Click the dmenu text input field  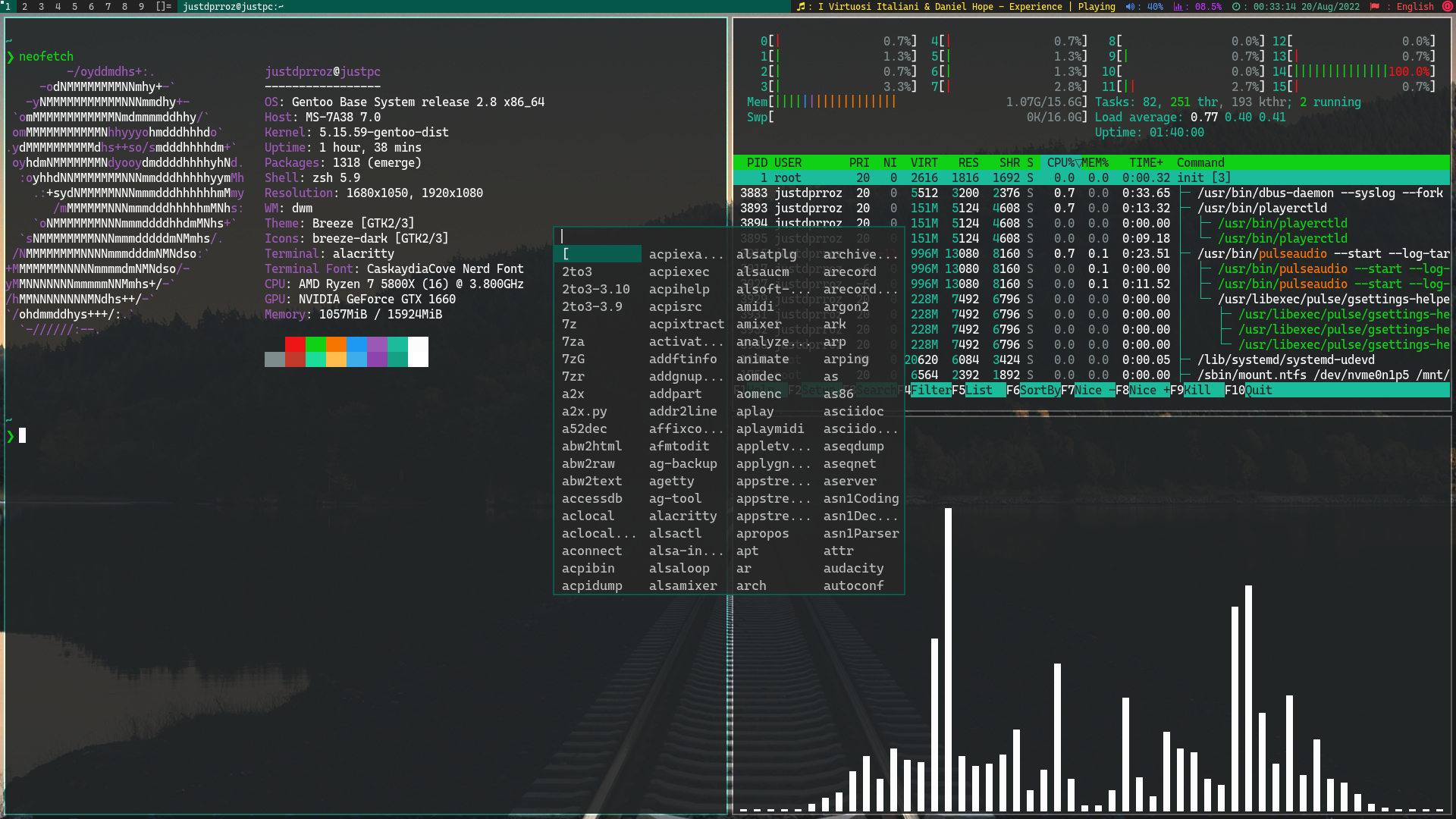coord(728,237)
